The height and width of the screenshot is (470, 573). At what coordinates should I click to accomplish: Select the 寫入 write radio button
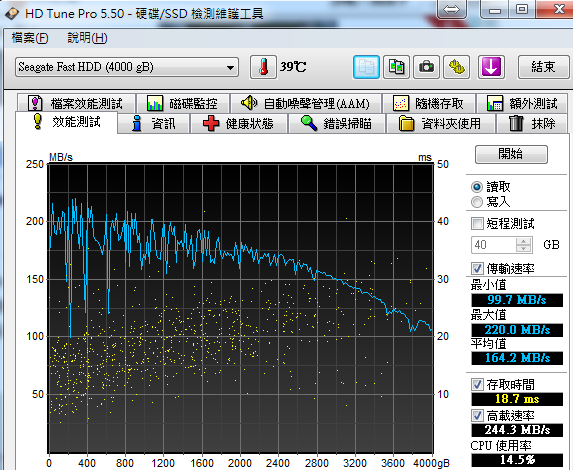point(477,202)
